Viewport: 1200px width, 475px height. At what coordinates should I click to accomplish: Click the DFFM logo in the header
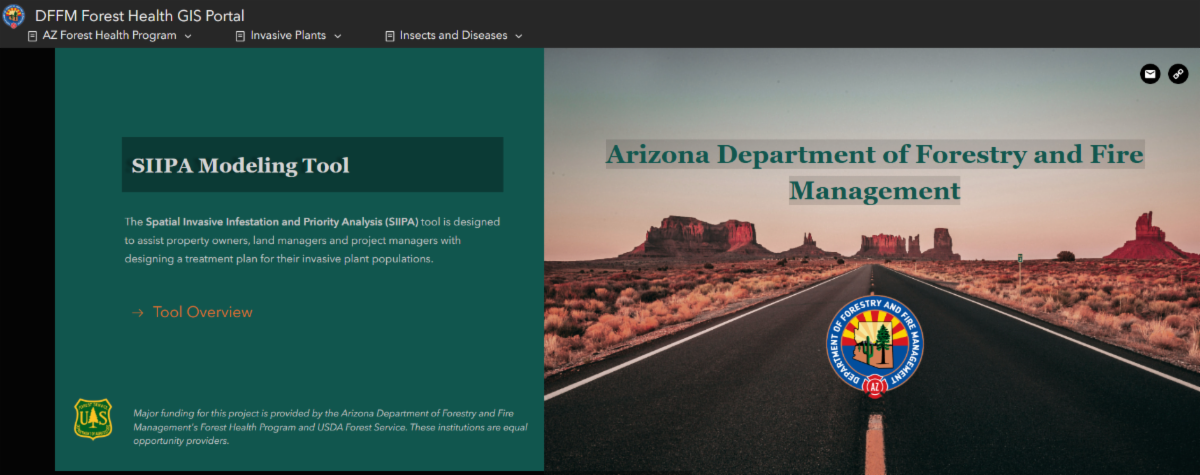click(14, 16)
